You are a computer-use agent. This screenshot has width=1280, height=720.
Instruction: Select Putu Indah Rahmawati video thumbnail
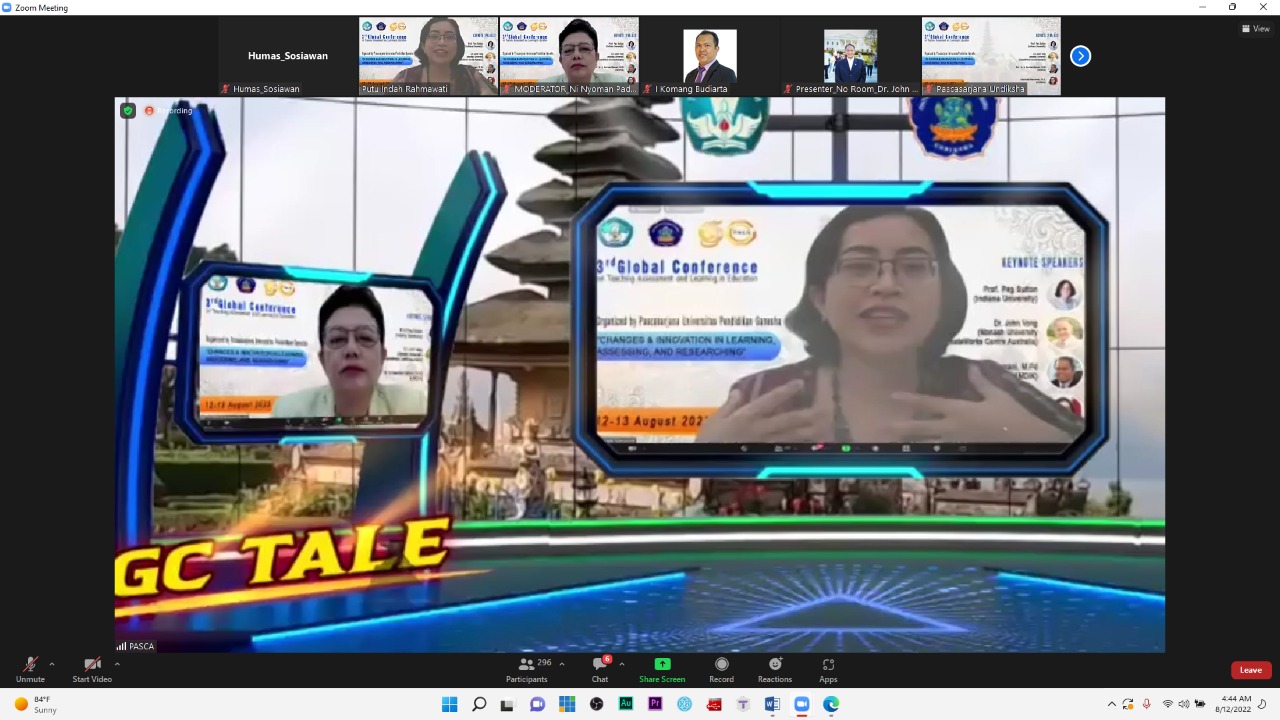tap(428, 56)
